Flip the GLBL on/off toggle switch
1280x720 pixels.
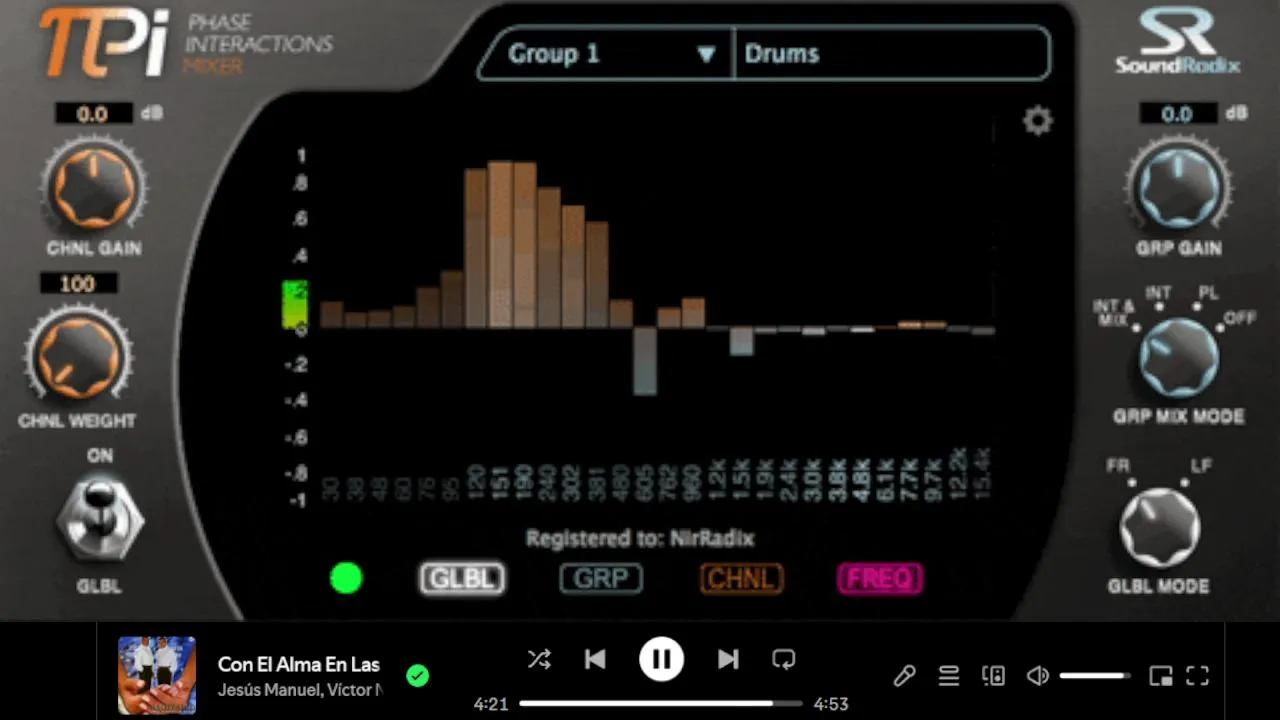pos(99,519)
